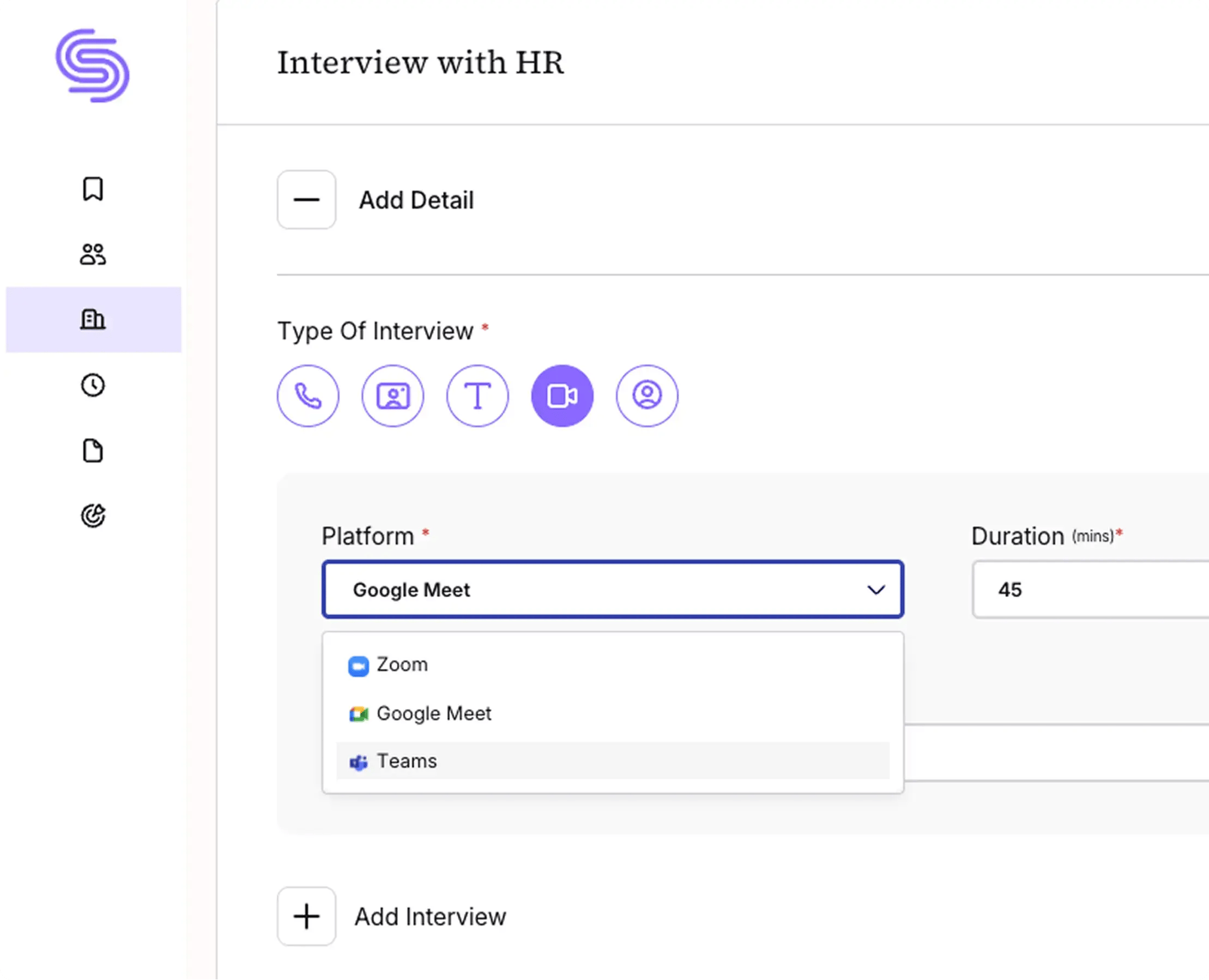This screenshot has width=1209, height=980.
Task: Open the people/candidates section in the sidebar
Action: [93, 254]
